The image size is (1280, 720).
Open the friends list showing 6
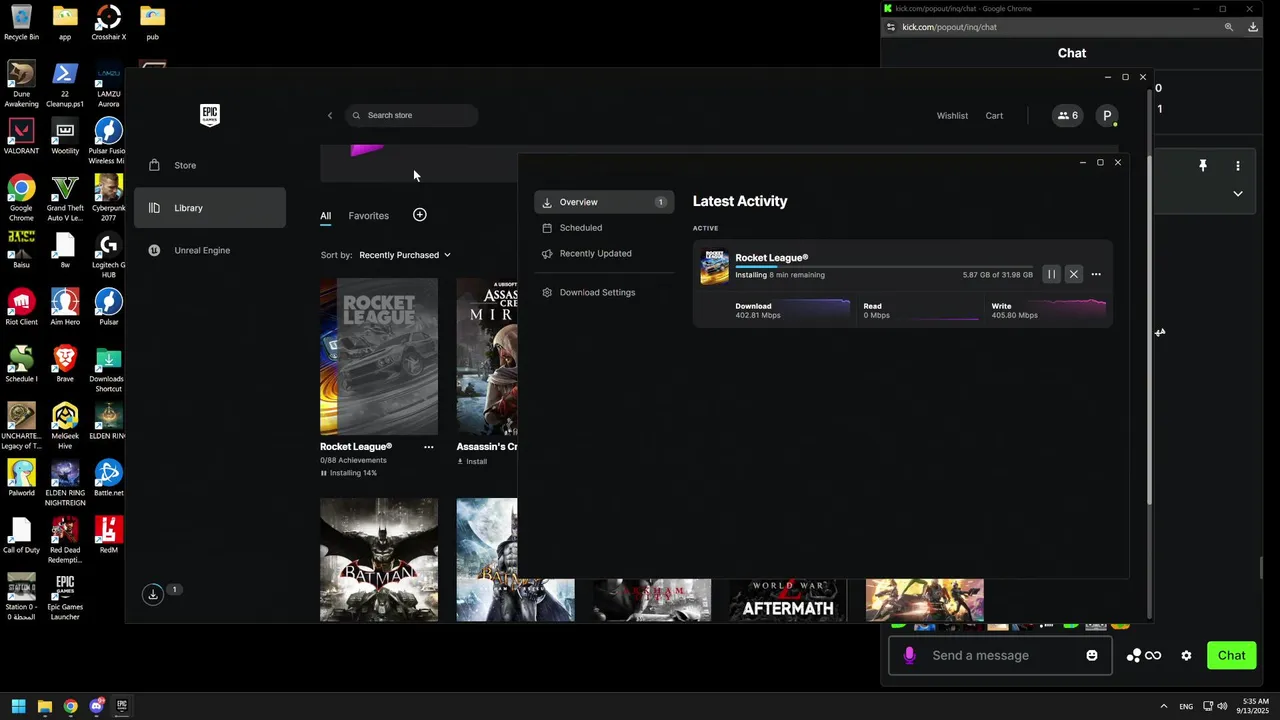(1067, 115)
